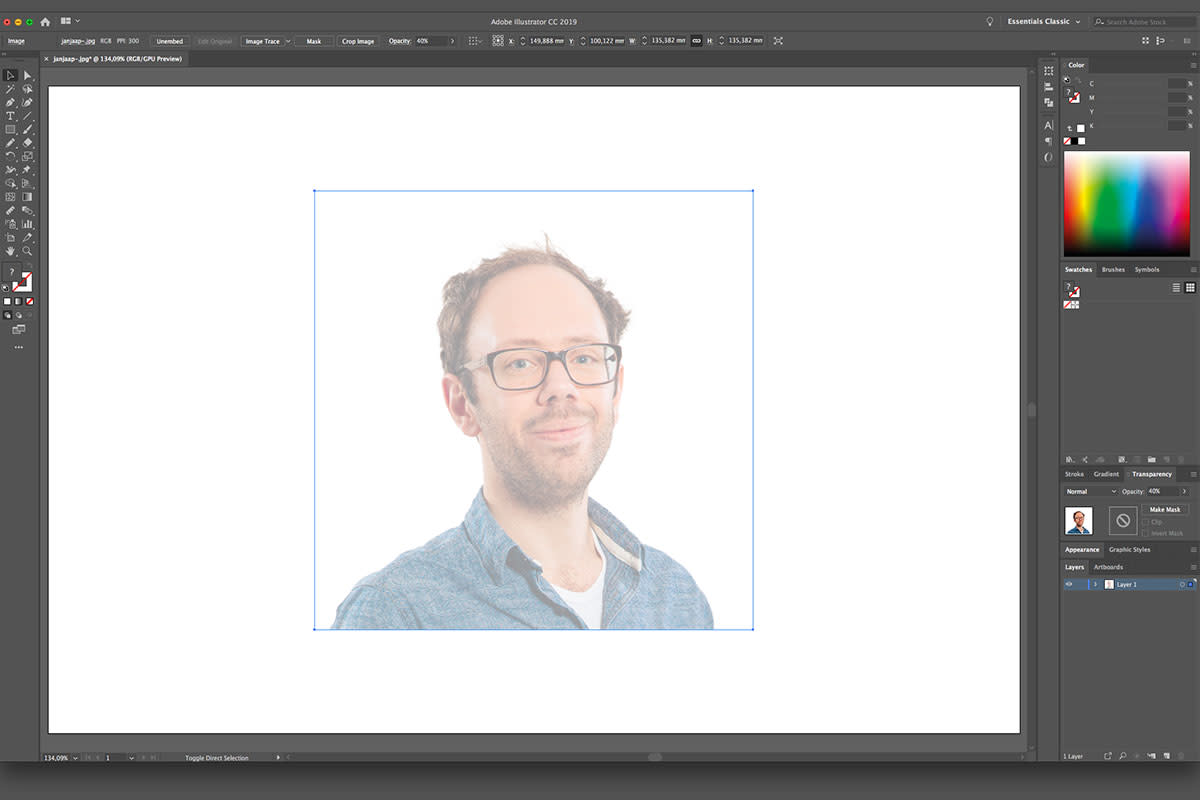Expand Layer 1 disclosure arrow
Viewport: 1200px width, 800px height.
pos(1095,584)
